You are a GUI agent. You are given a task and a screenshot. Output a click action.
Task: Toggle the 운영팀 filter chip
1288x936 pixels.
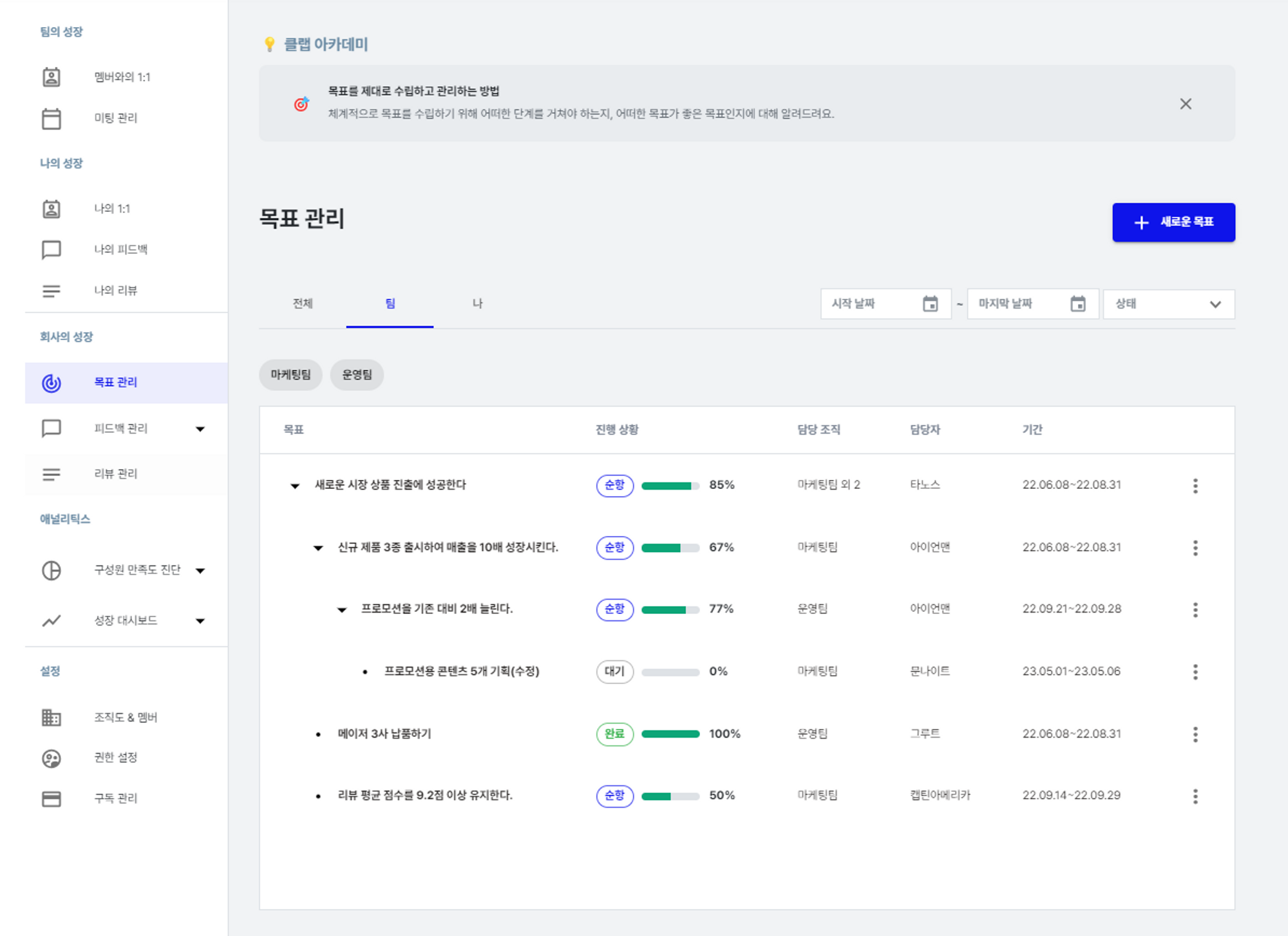[x=357, y=374]
